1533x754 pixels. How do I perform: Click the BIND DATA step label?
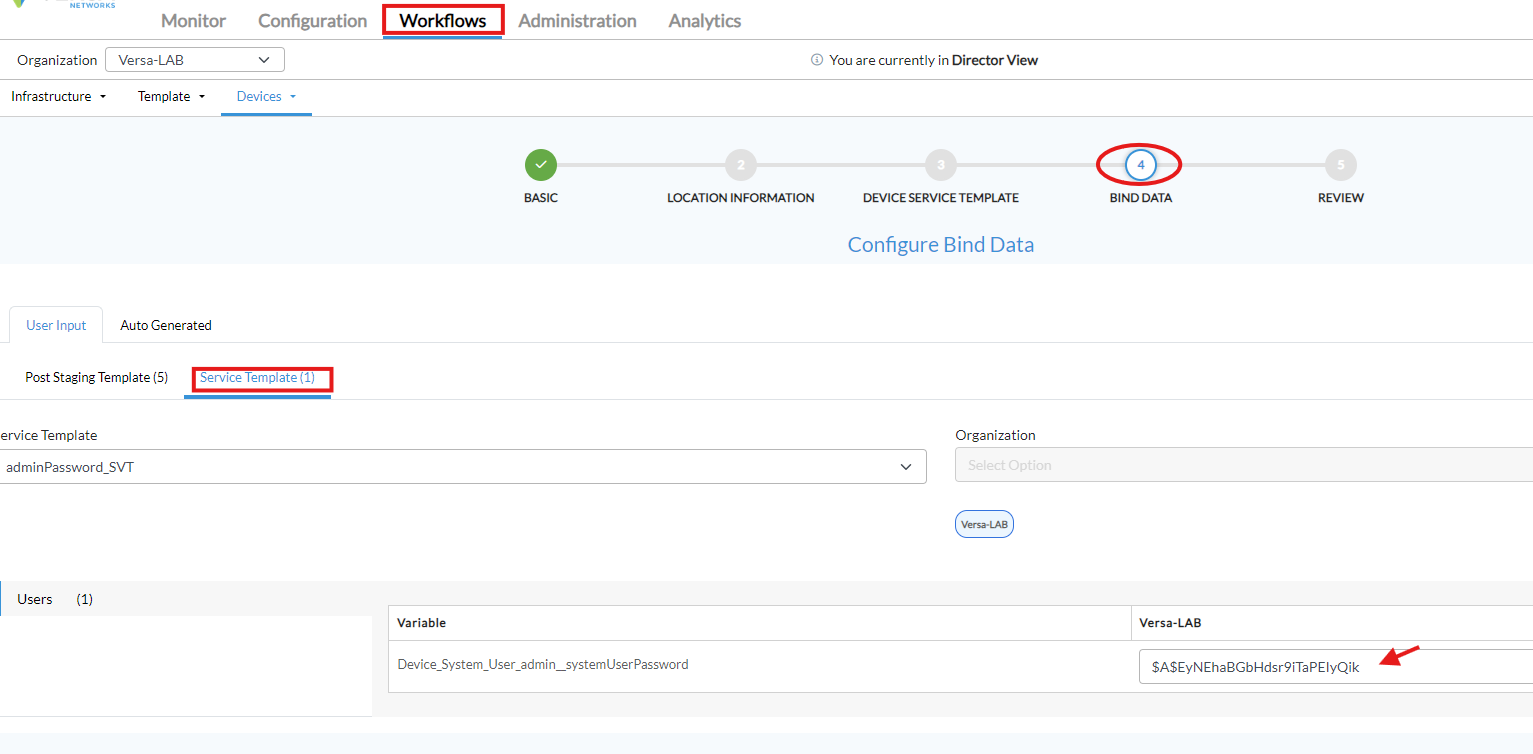tap(1141, 198)
